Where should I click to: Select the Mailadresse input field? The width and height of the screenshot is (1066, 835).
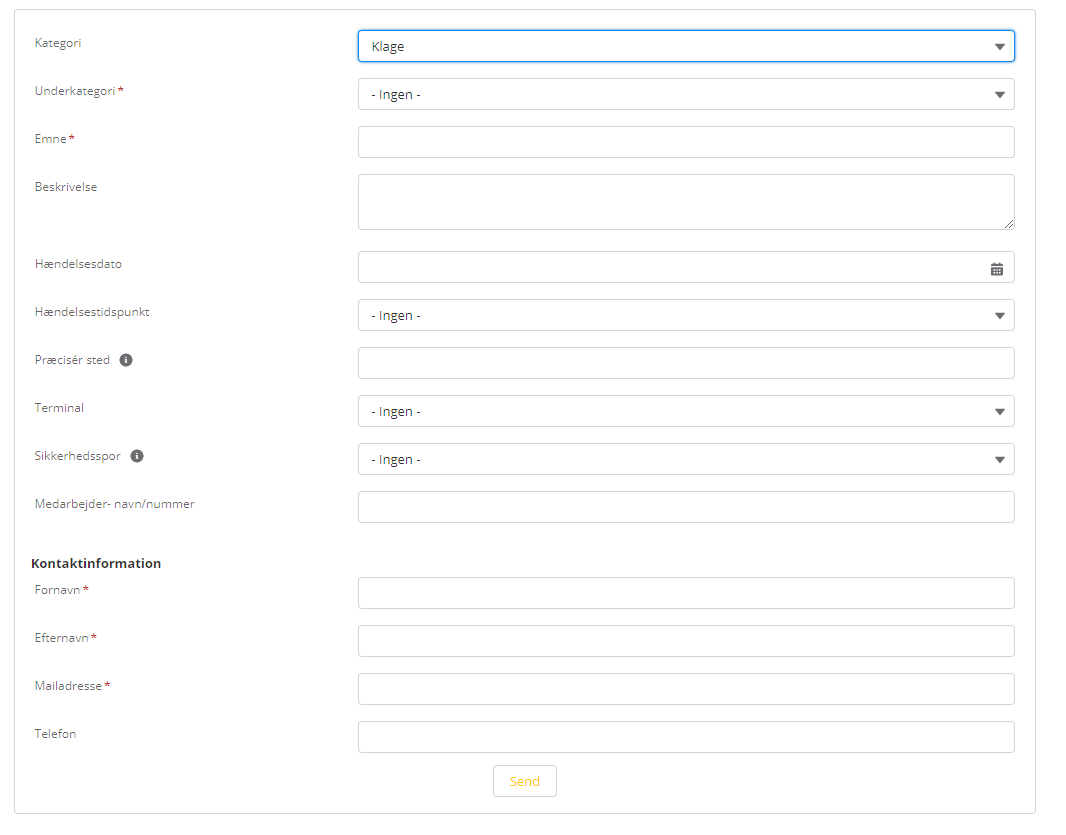click(685, 689)
